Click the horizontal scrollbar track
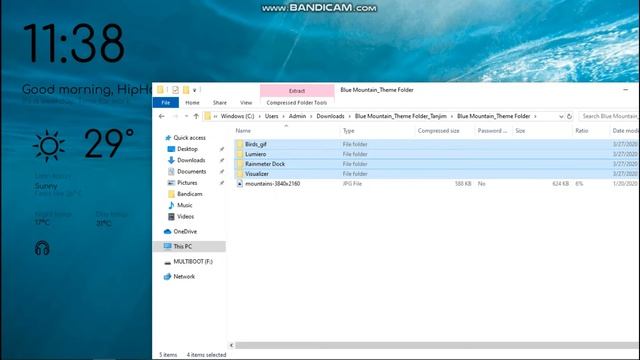This screenshot has height=360, width=640. point(437,345)
